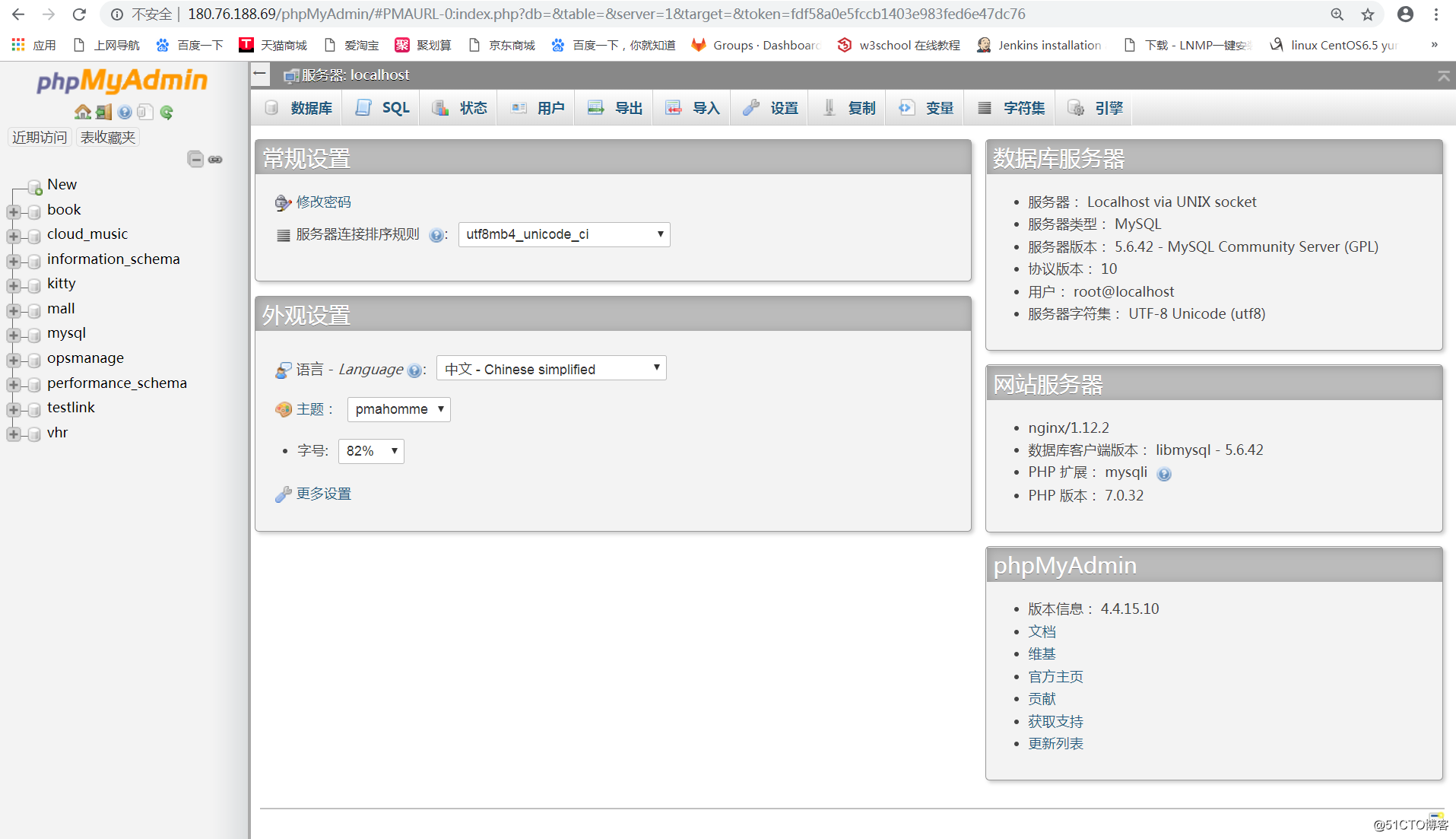Open Jenkins installation bookmark
Screen dimensions: 1456x839
click(1039, 45)
